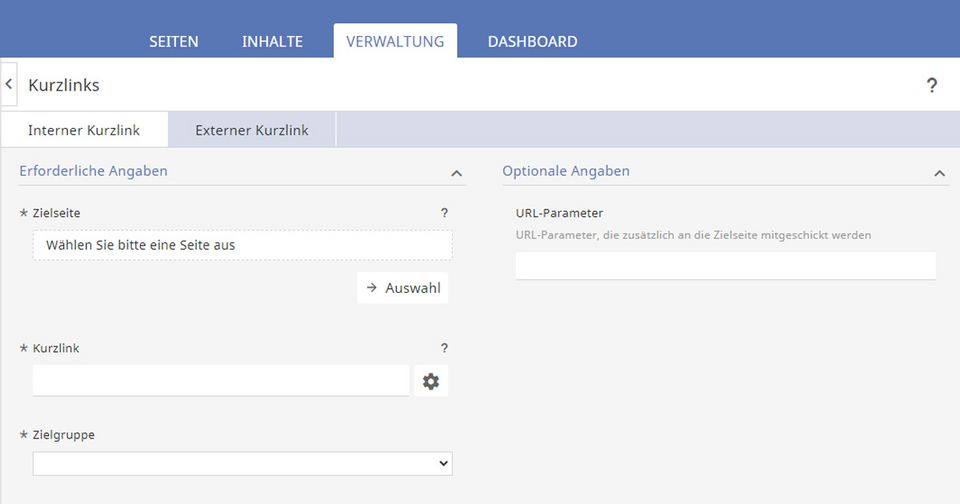Switch to the INHALTE tab

272,42
